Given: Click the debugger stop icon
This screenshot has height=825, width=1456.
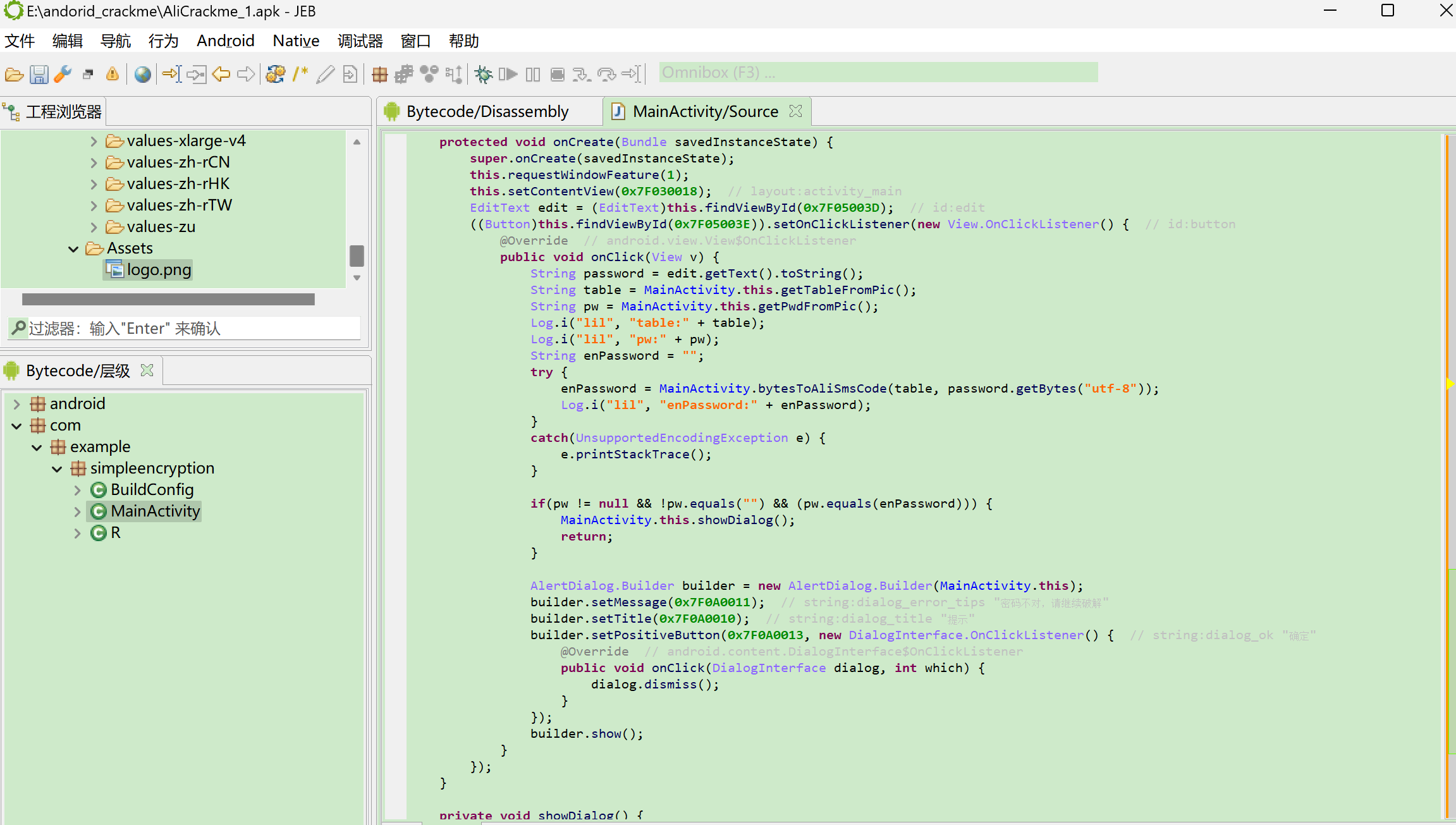Looking at the screenshot, I should (x=558, y=75).
